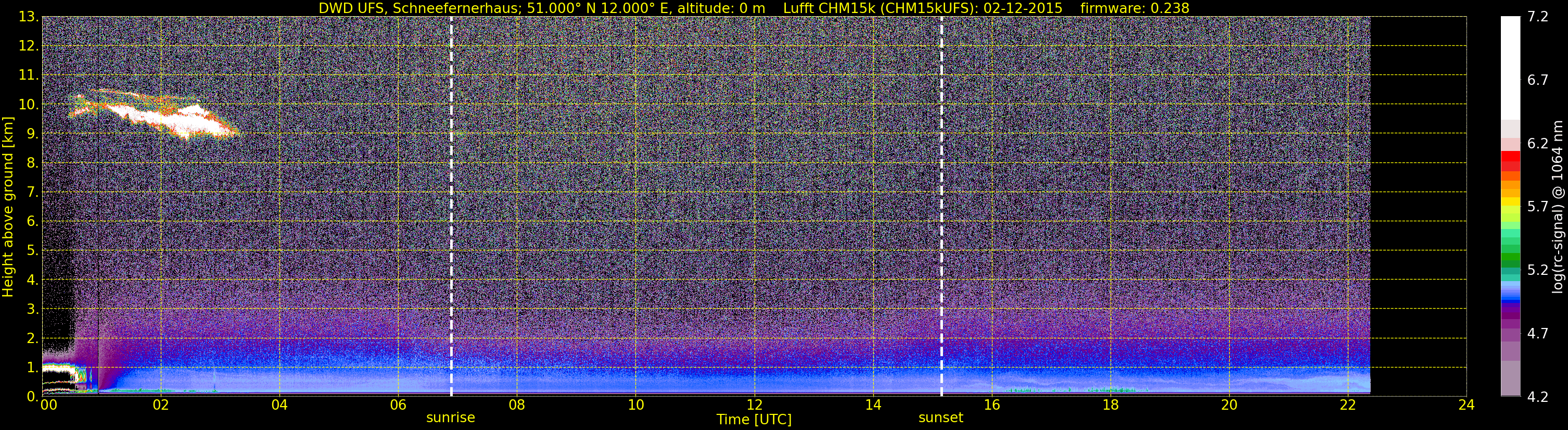Click 'firmware: 0.238' in the title
Image resolution: width=1568 pixels, height=430 pixels.
pos(1134,8)
